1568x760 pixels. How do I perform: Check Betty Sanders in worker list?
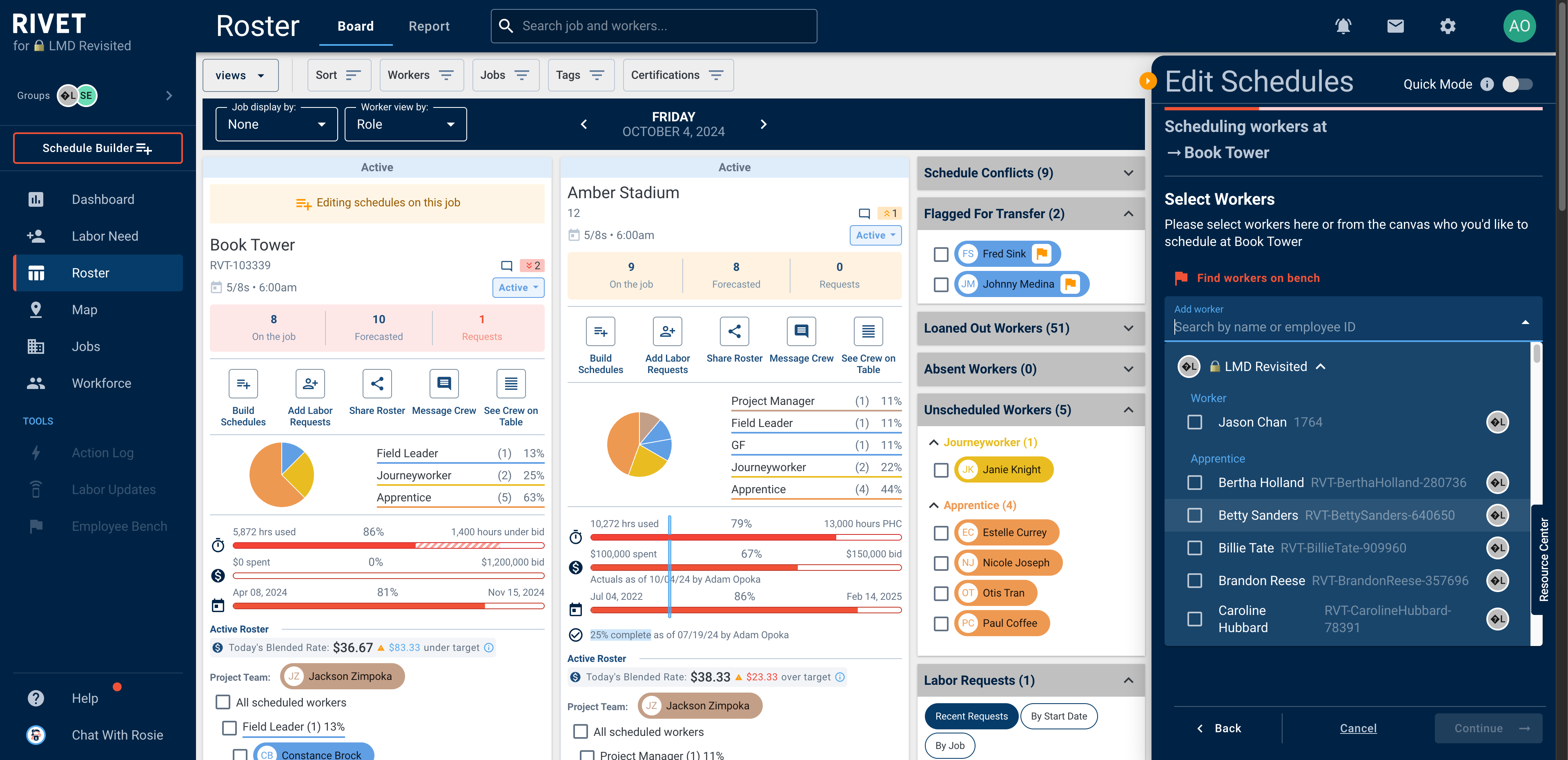tap(1194, 515)
